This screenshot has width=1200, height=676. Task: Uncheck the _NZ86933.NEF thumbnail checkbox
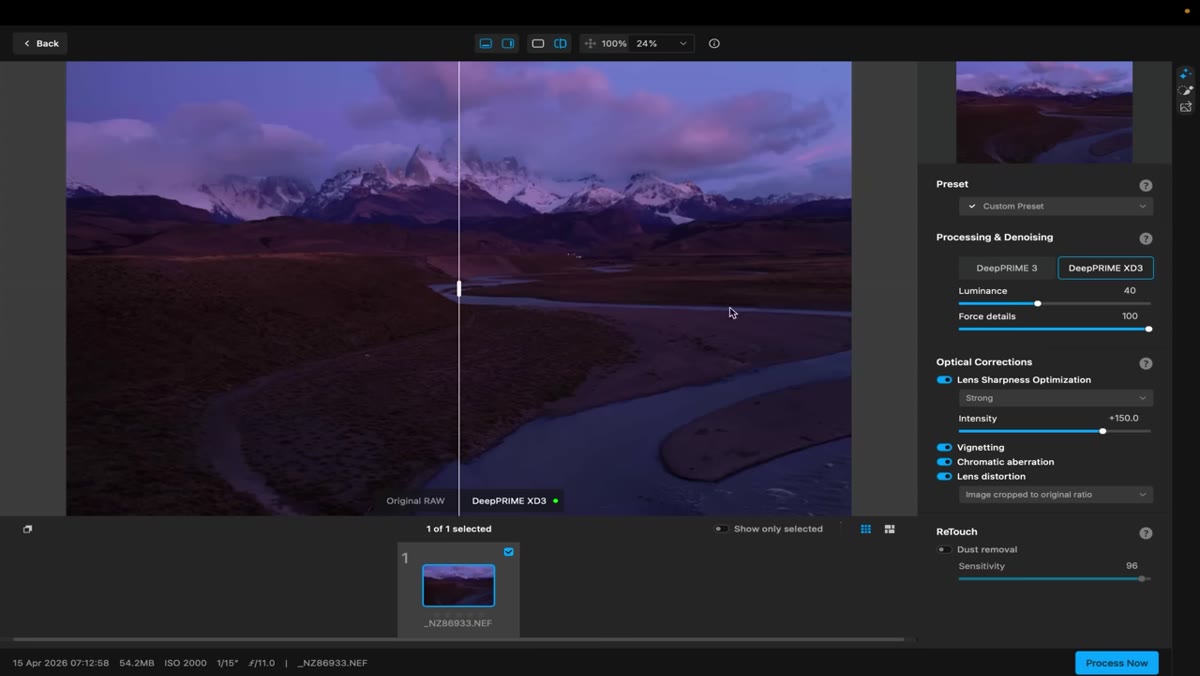pos(509,552)
